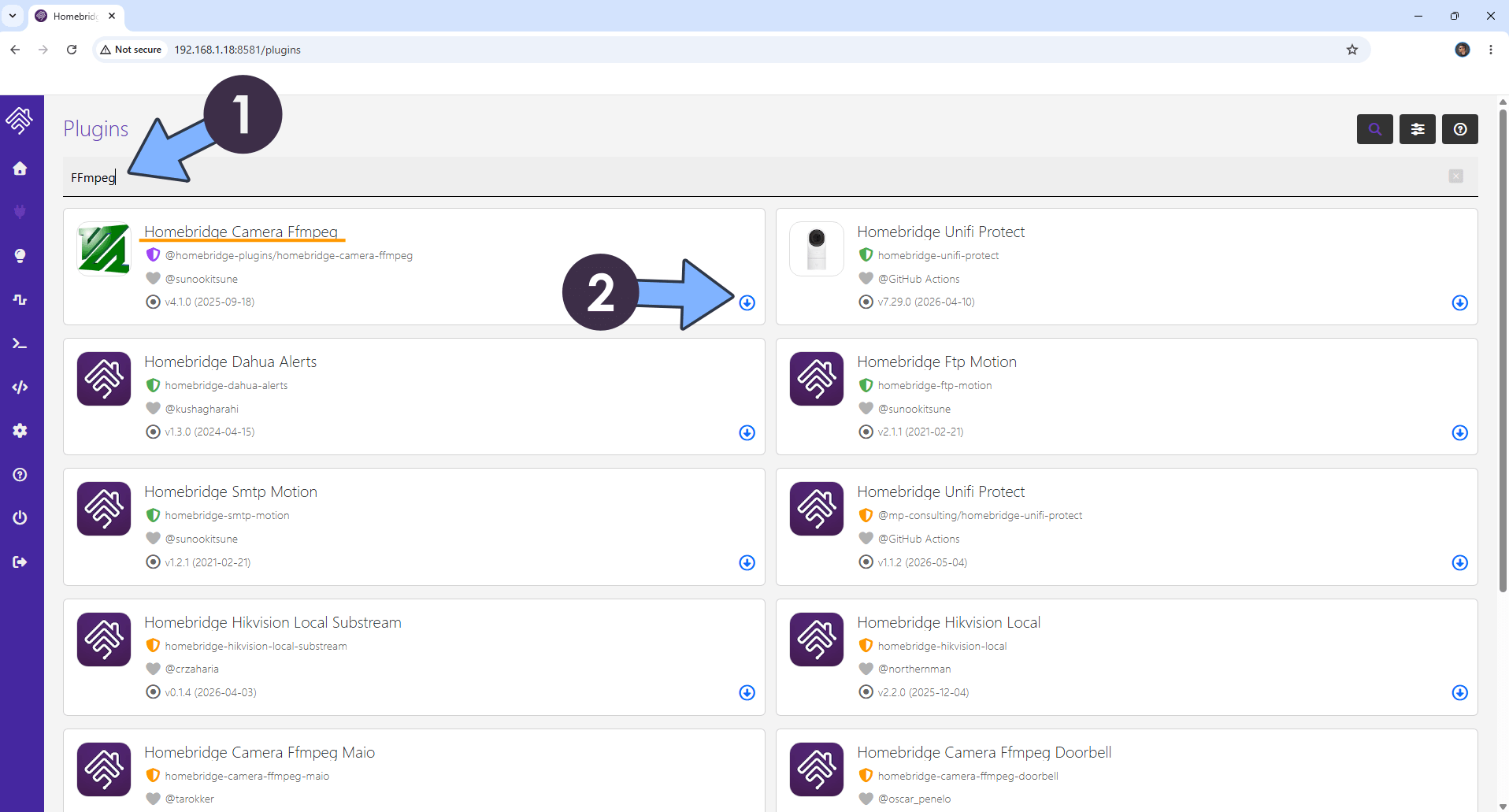Clear the FFmpeg search field

coord(1455,176)
